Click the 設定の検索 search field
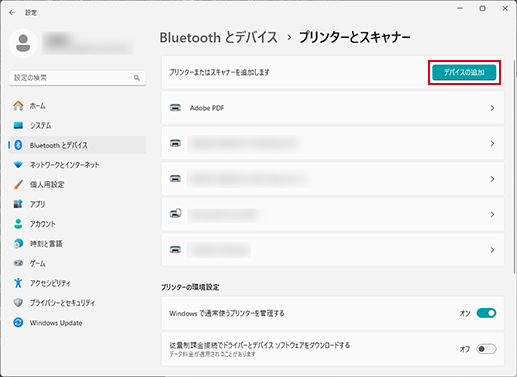Viewport: 517px width, 377px height. 77,78
